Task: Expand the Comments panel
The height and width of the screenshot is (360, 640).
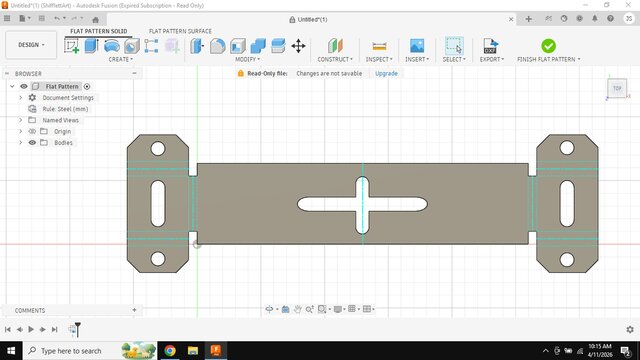Action: pos(134,310)
